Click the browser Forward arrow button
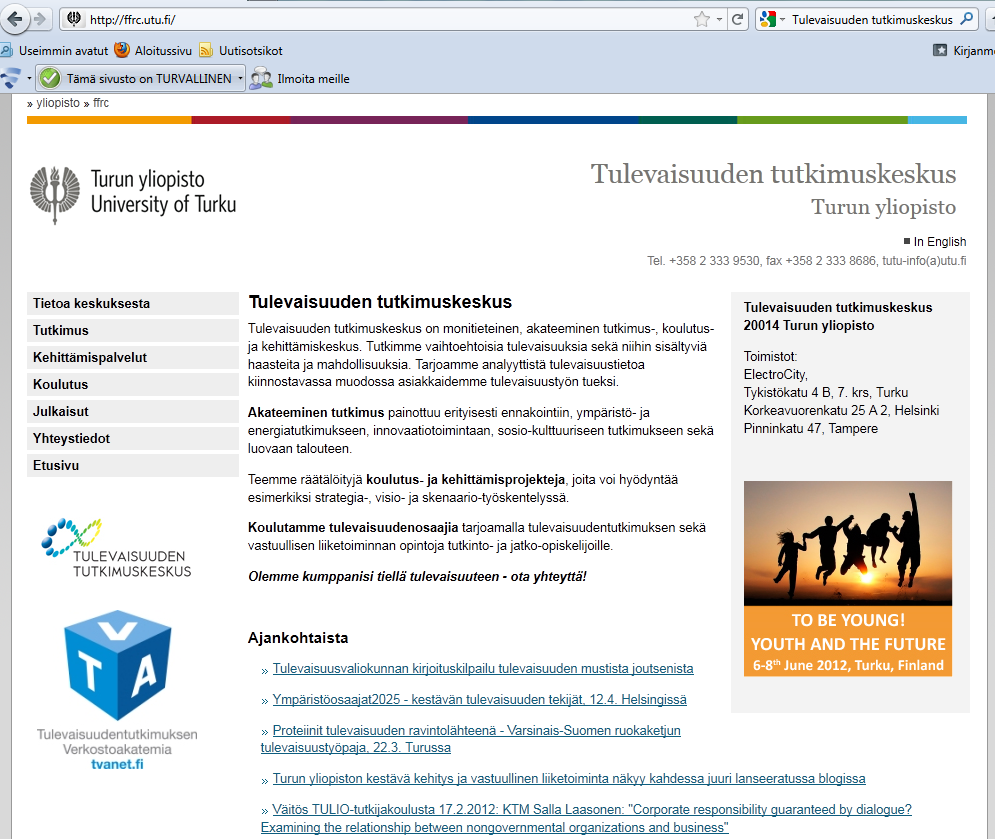 click(x=40, y=19)
